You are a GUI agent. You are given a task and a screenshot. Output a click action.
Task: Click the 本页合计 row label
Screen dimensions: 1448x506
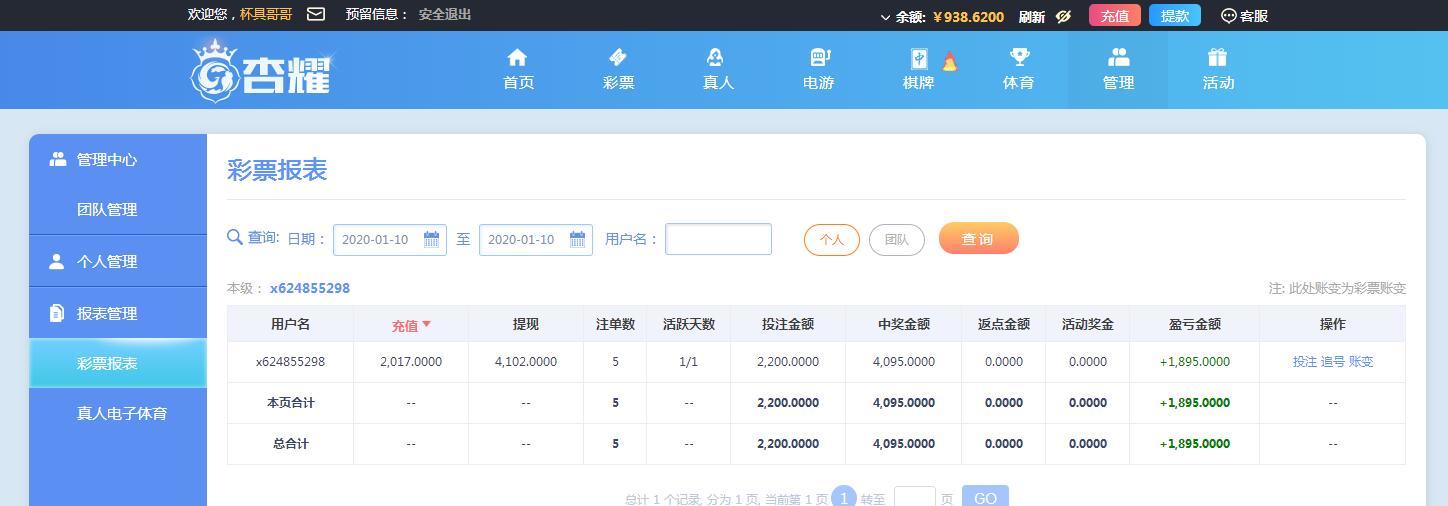tap(290, 403)
